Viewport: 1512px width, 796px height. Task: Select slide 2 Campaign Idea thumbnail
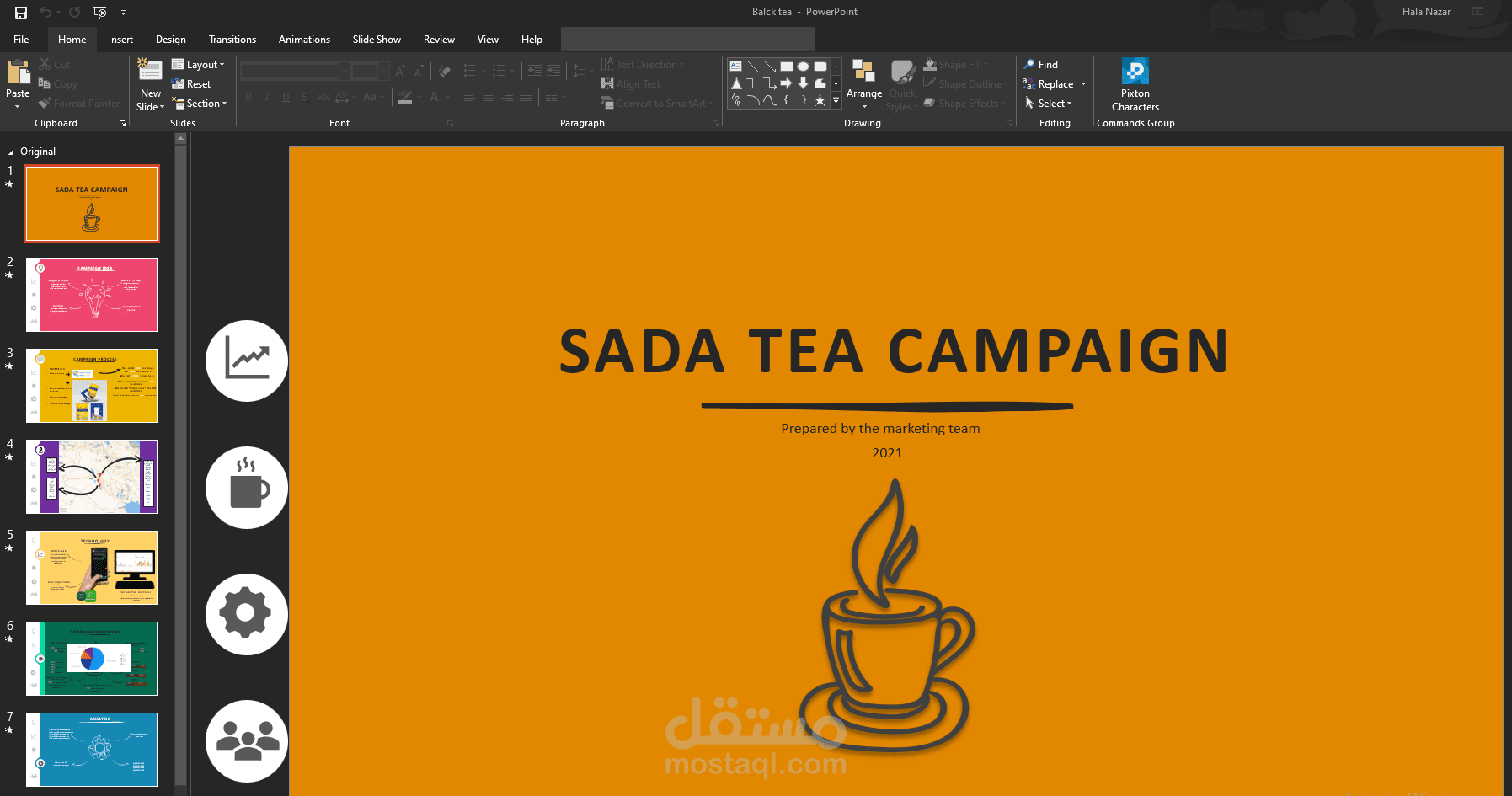coord(92,295)
